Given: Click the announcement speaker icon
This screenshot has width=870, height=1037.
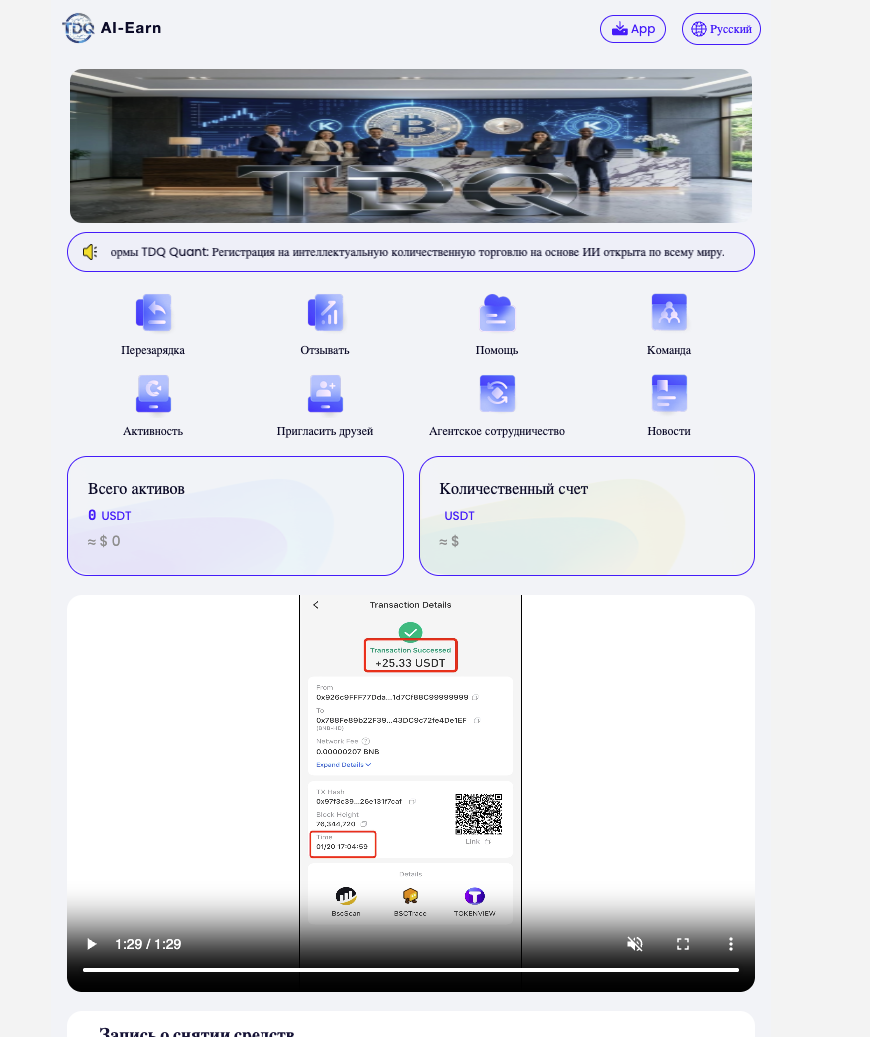Looking at the screenshot, I should (90, 252).
